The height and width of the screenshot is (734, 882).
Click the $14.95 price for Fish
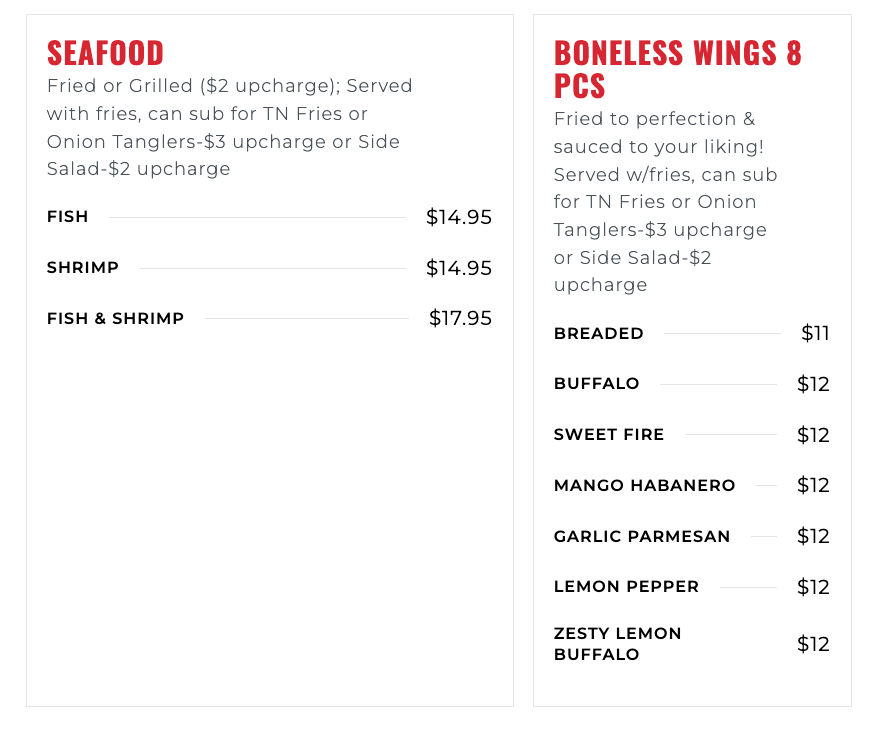(458, 217)
